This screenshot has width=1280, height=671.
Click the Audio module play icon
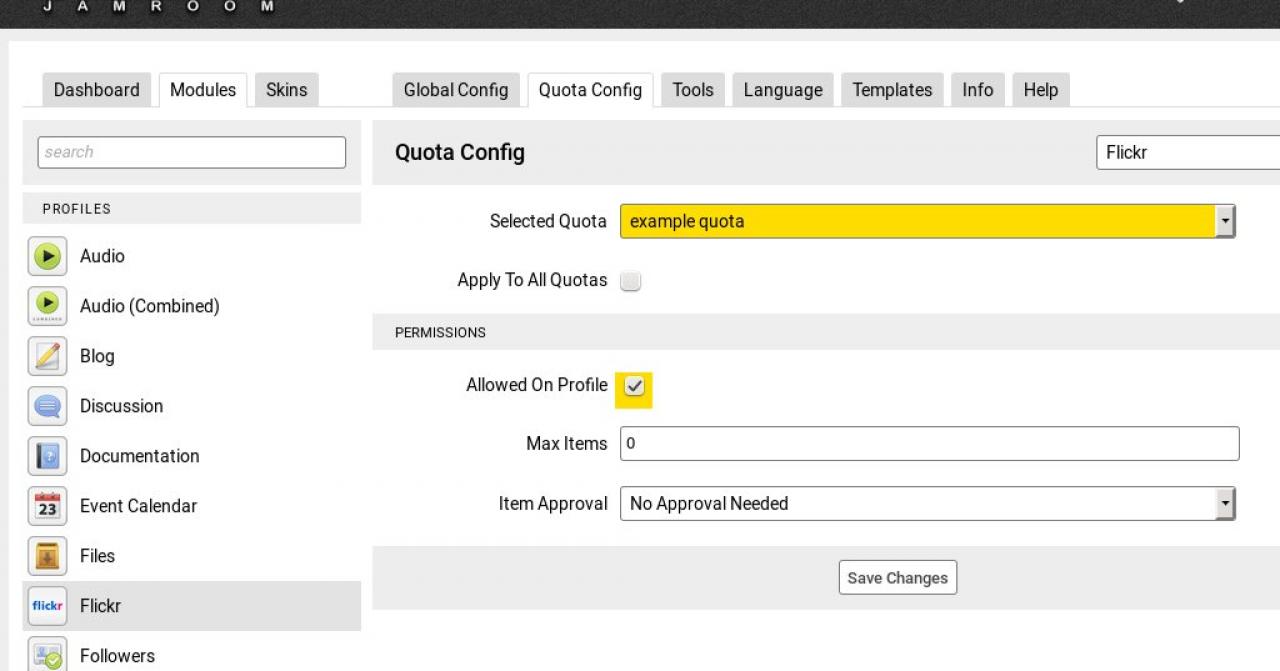tap(47, 256)
